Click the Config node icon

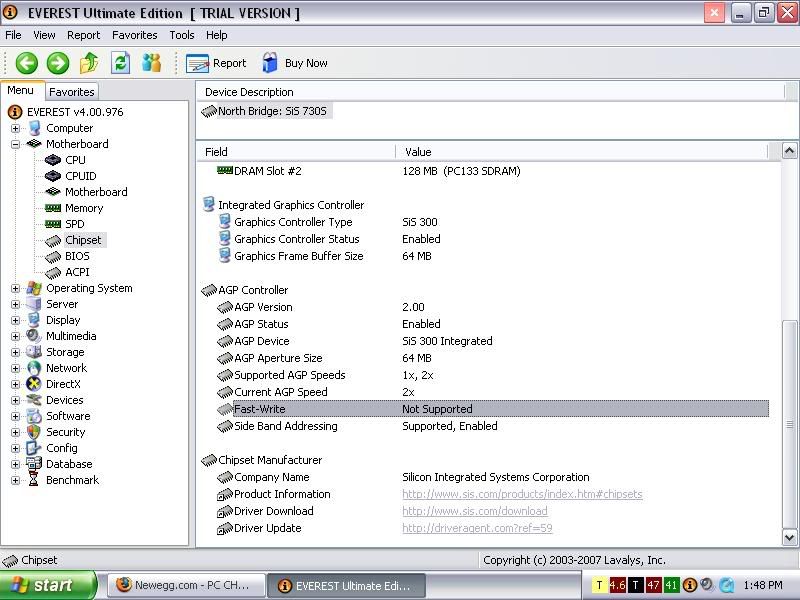(x=34, y=448)
